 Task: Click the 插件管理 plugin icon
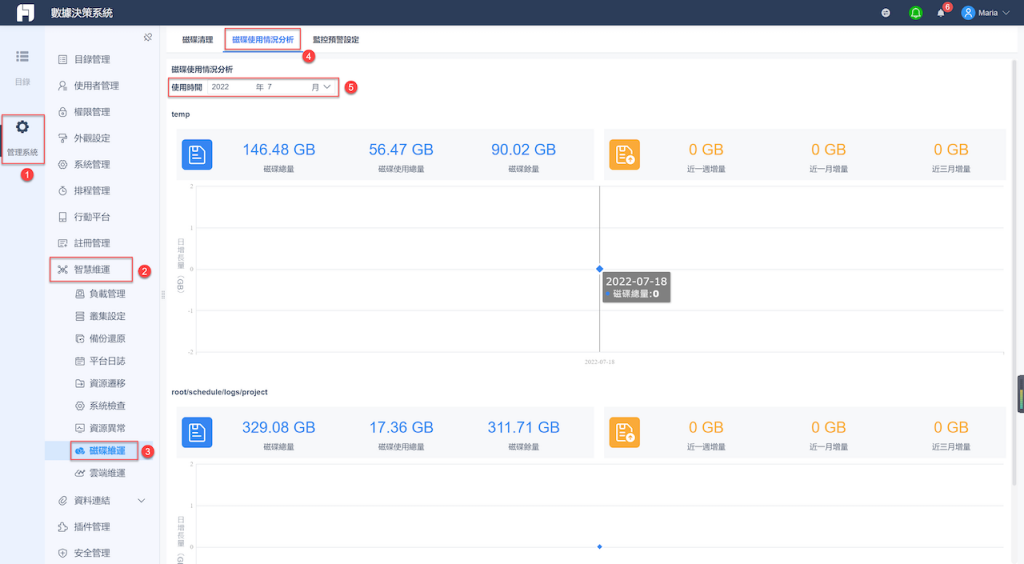point(63,527)
